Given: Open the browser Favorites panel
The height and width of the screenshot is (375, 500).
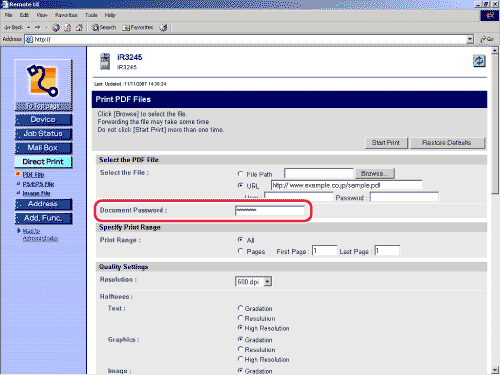Looking at the screenshot, I should (138, 27).
